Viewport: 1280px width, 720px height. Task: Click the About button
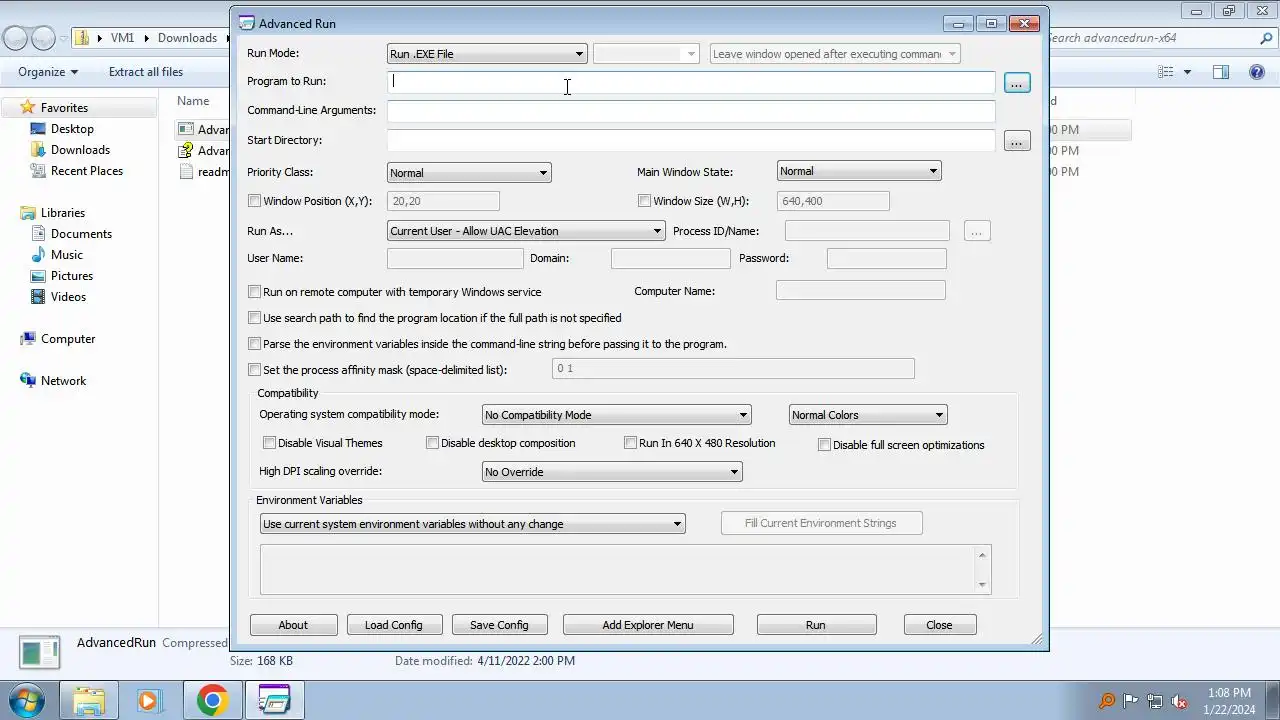click(x=293, y=625)
